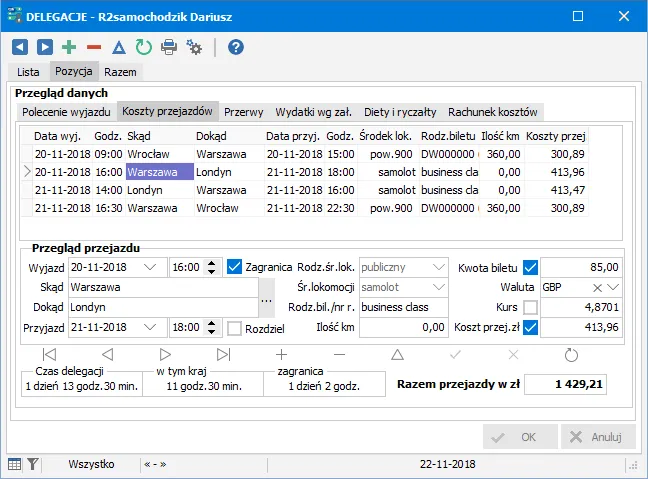Open the Wyjazd date dropdown
This screenshot has height=479, width=648.
pos(150,267)
